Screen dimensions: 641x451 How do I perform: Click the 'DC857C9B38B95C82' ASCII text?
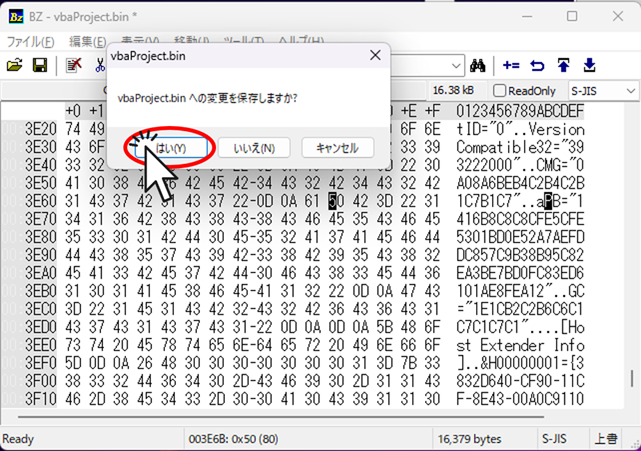520,255
